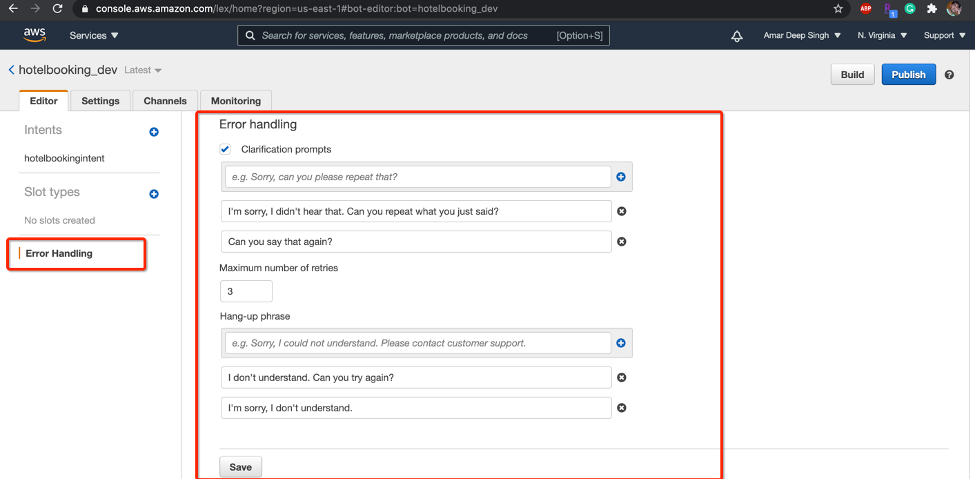The image size is (977, 479).
Task: Open the notifications bell icon
Action: point(738,36)
